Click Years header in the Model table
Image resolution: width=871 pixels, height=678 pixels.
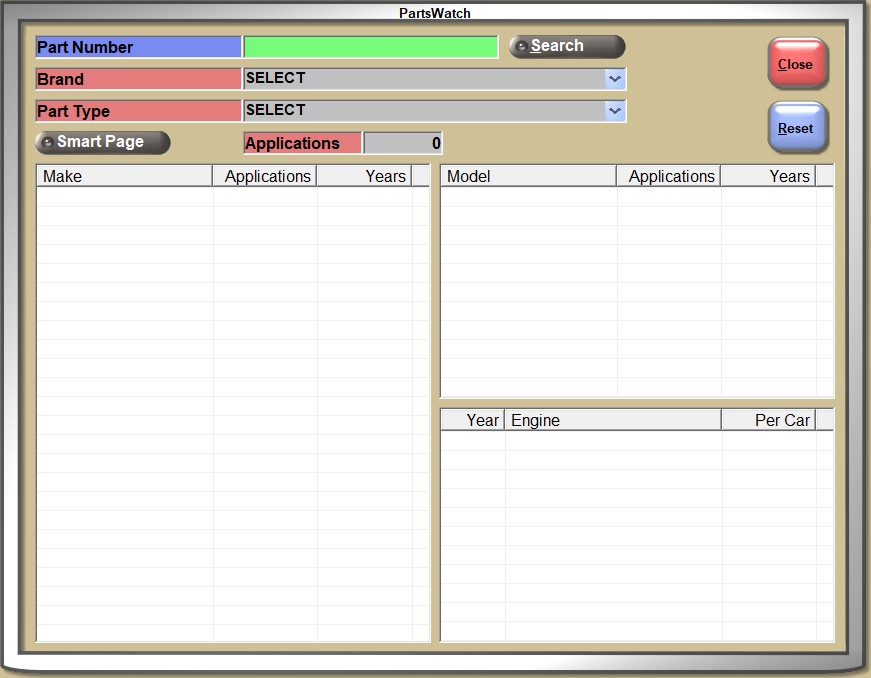click(x=768, y=176)
